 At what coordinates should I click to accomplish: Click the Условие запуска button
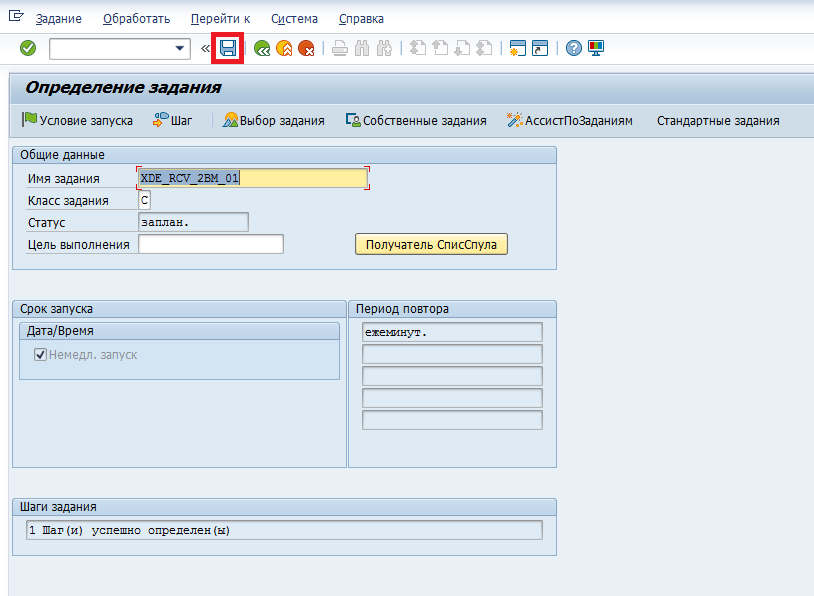(77, 120)
